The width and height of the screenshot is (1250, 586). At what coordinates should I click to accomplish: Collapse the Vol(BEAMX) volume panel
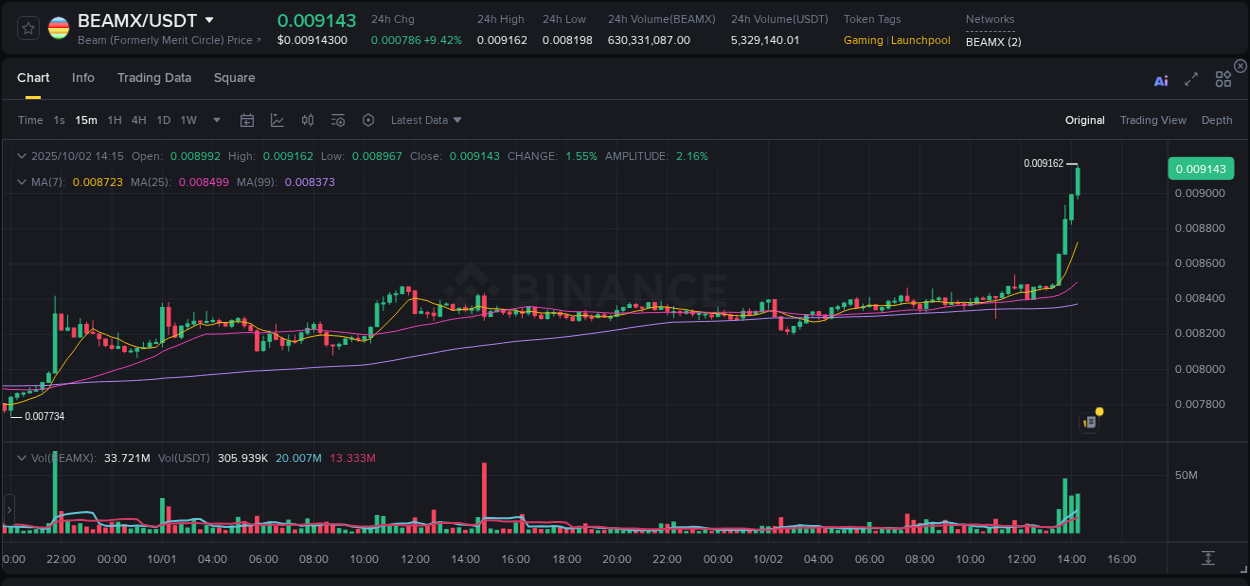tap(20, 456)
